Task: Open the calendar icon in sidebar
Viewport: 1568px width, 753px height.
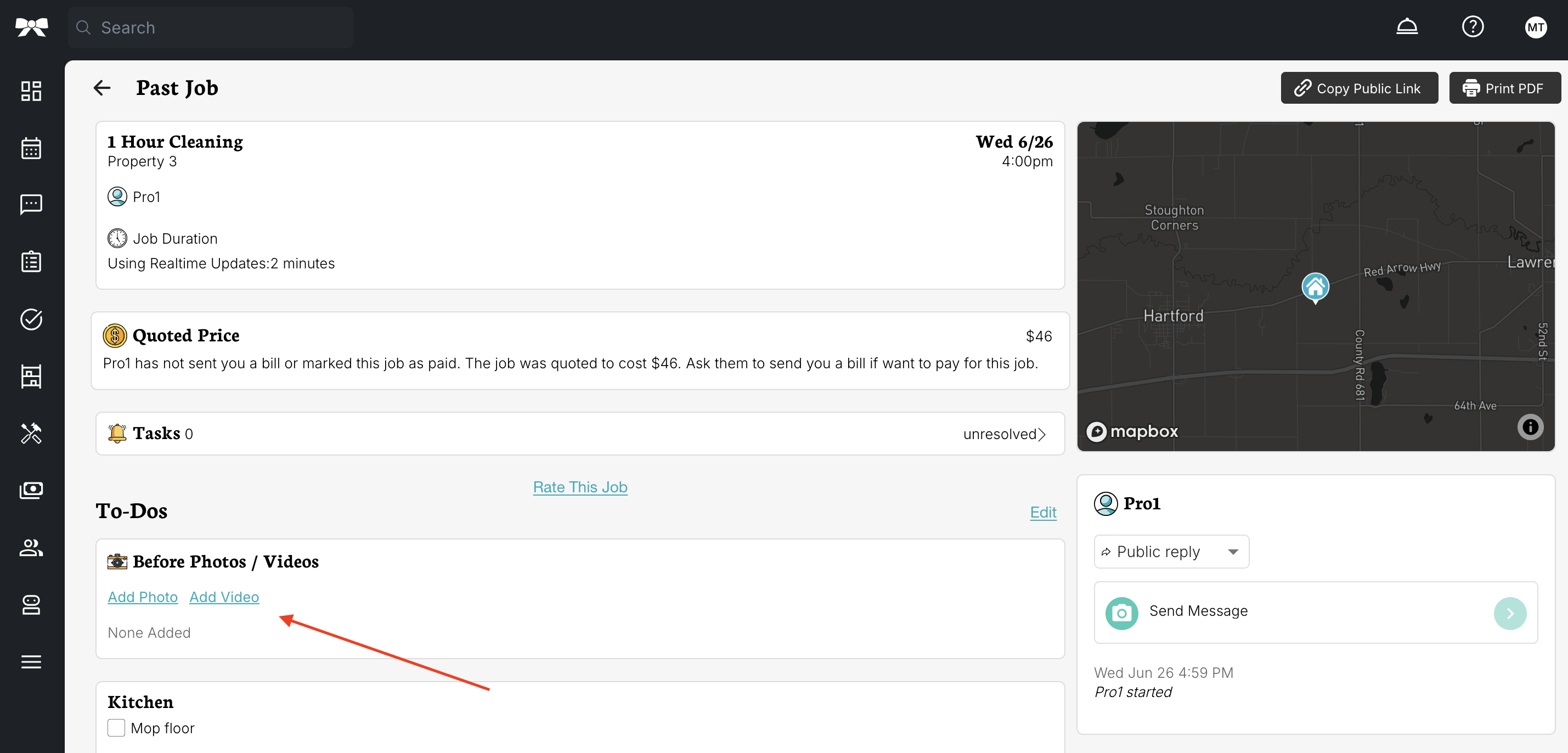Action: coord(31,148)
